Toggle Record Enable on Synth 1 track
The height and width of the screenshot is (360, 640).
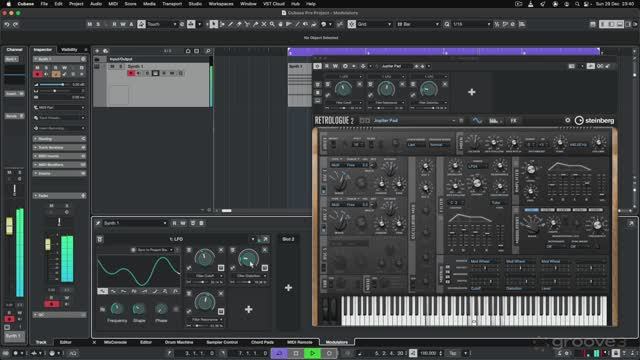coord(131,73)
